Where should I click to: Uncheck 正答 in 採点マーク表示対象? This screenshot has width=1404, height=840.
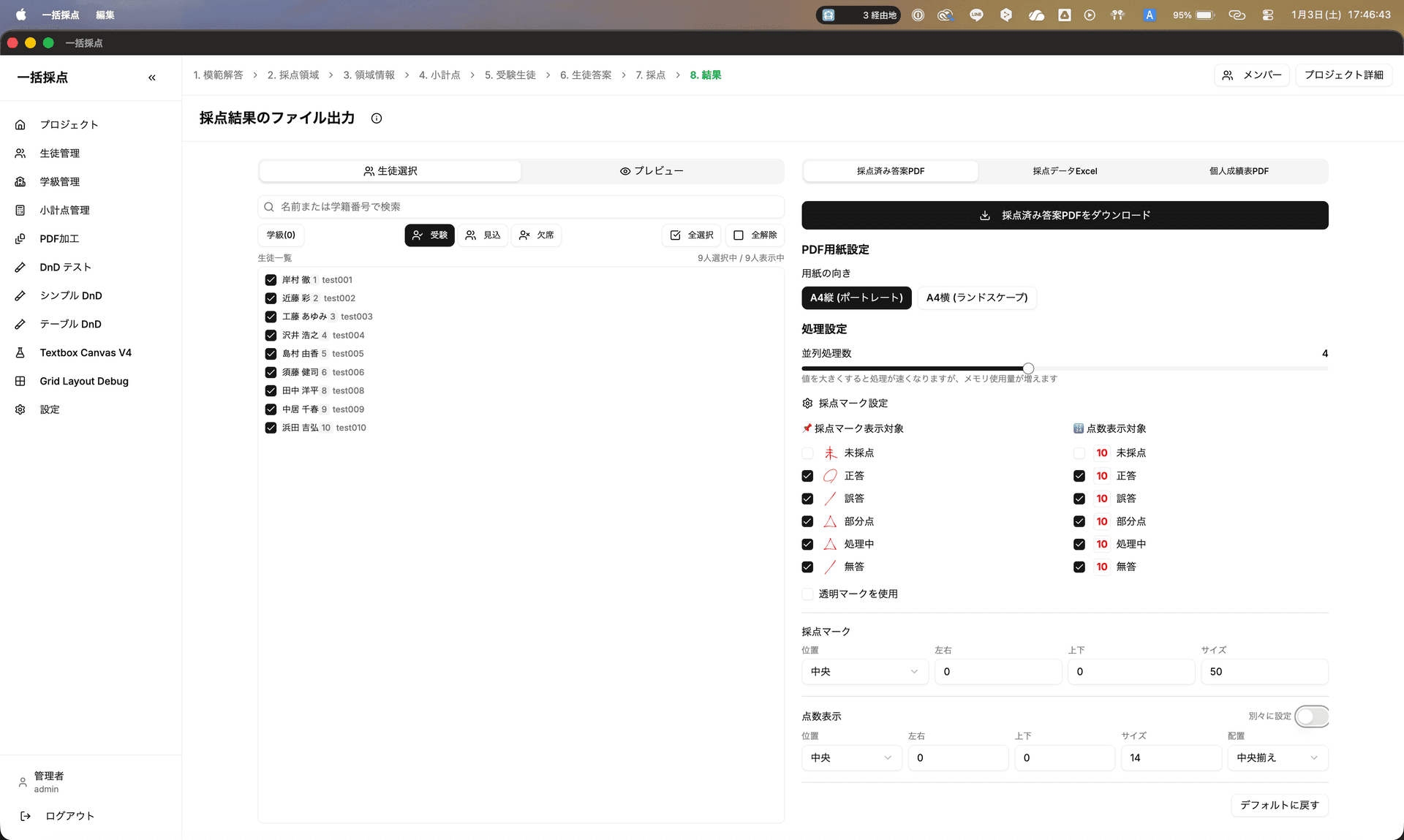click(807, 476)
